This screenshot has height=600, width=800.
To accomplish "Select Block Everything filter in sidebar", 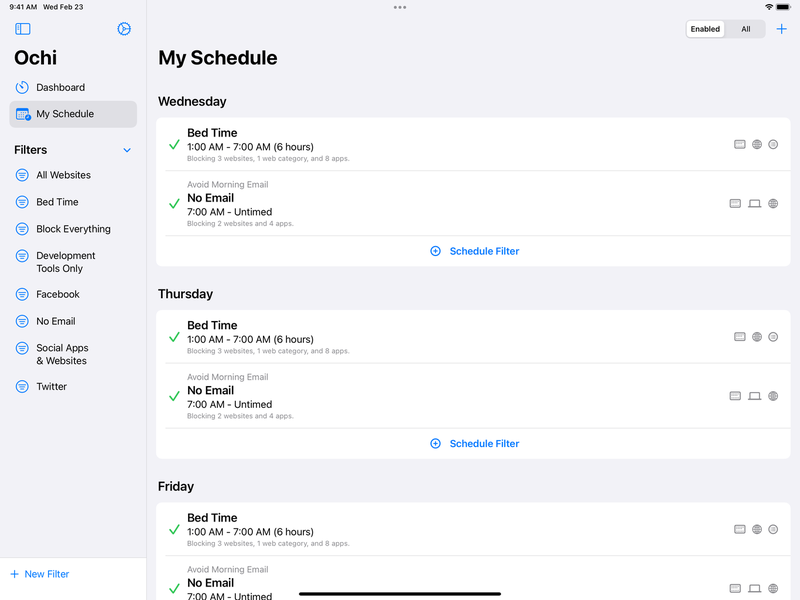I will click(73, 229).
